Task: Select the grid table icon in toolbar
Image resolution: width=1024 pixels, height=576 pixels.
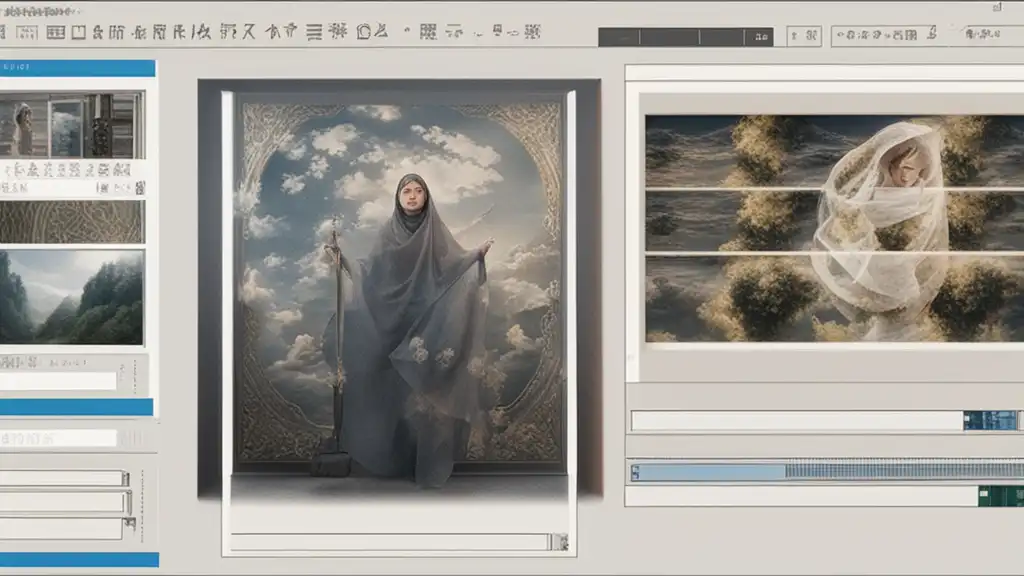Action: click(x=56, y=32)
